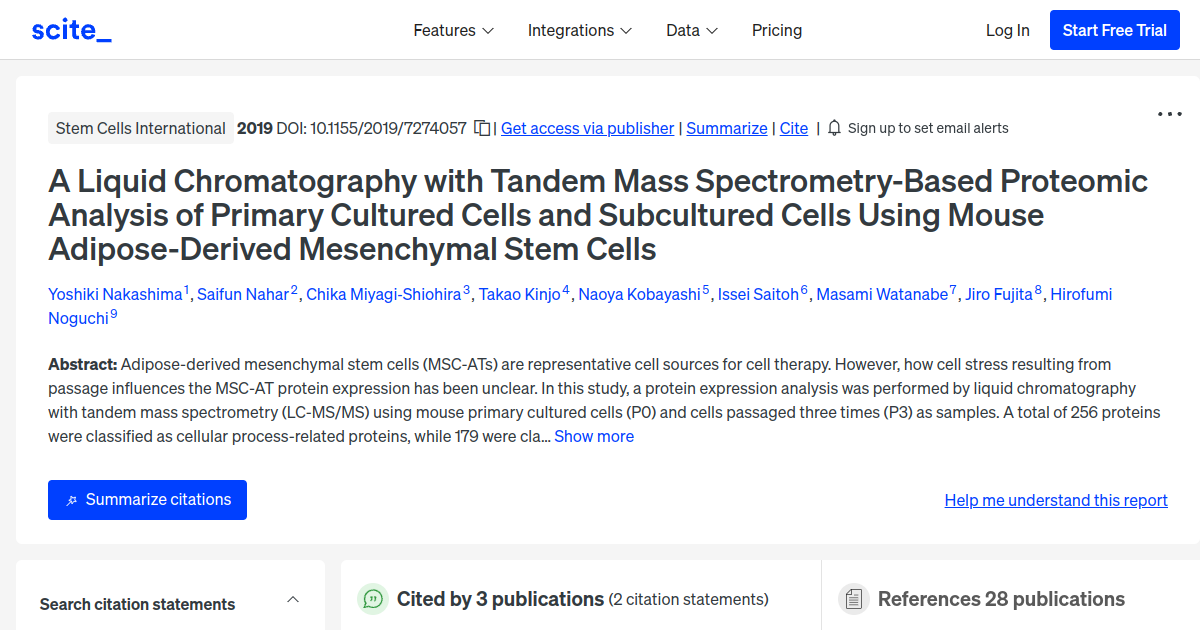Open the Cite link
Viewport: 1200px width, 630px height.
(793, 128)
